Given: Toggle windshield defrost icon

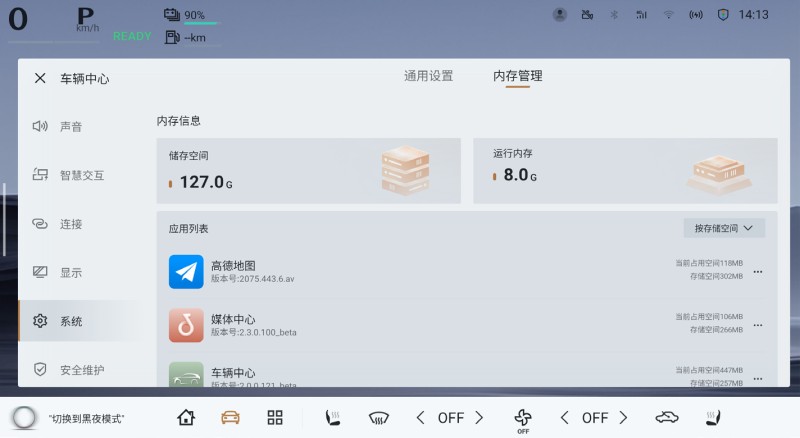Looking at the screenshot, I should 379,418.
